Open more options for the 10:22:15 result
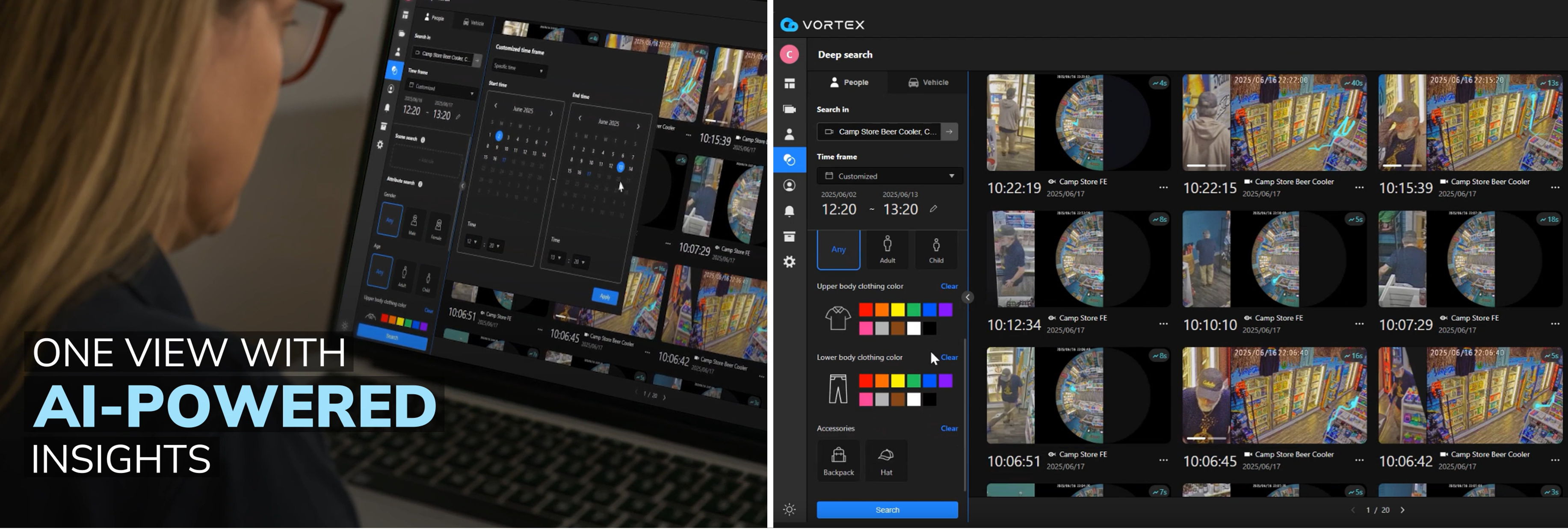Image resolution: width=1568 pixels, height=531 pixels. (1359, 188)
